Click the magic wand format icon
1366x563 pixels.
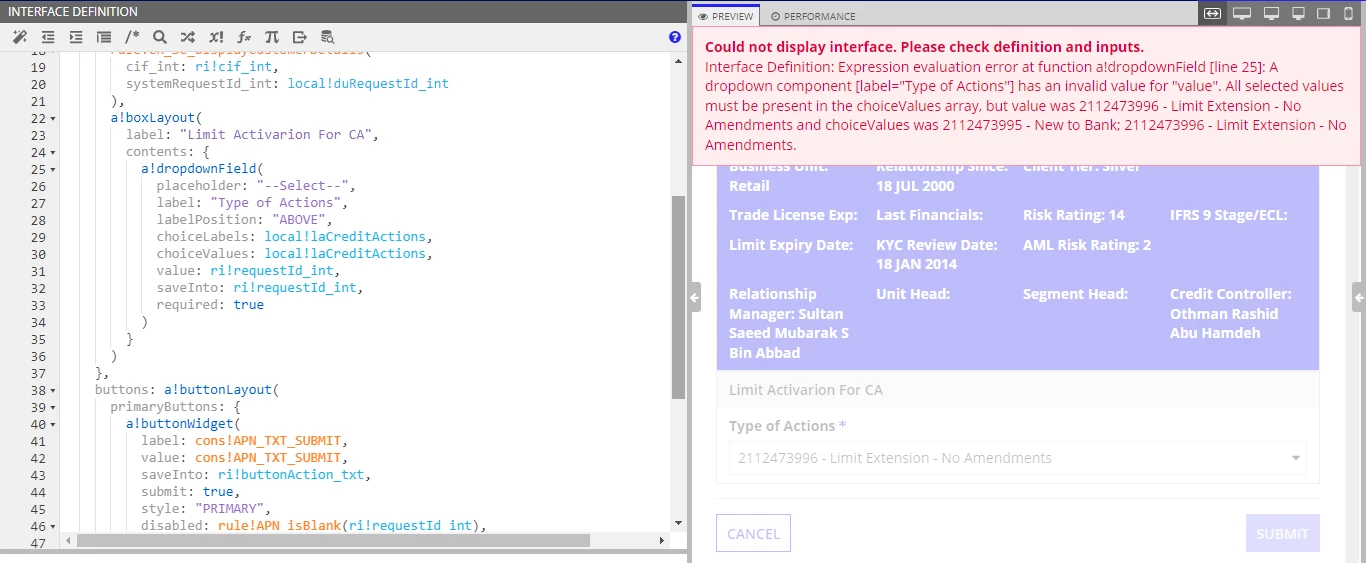(19, 37)
